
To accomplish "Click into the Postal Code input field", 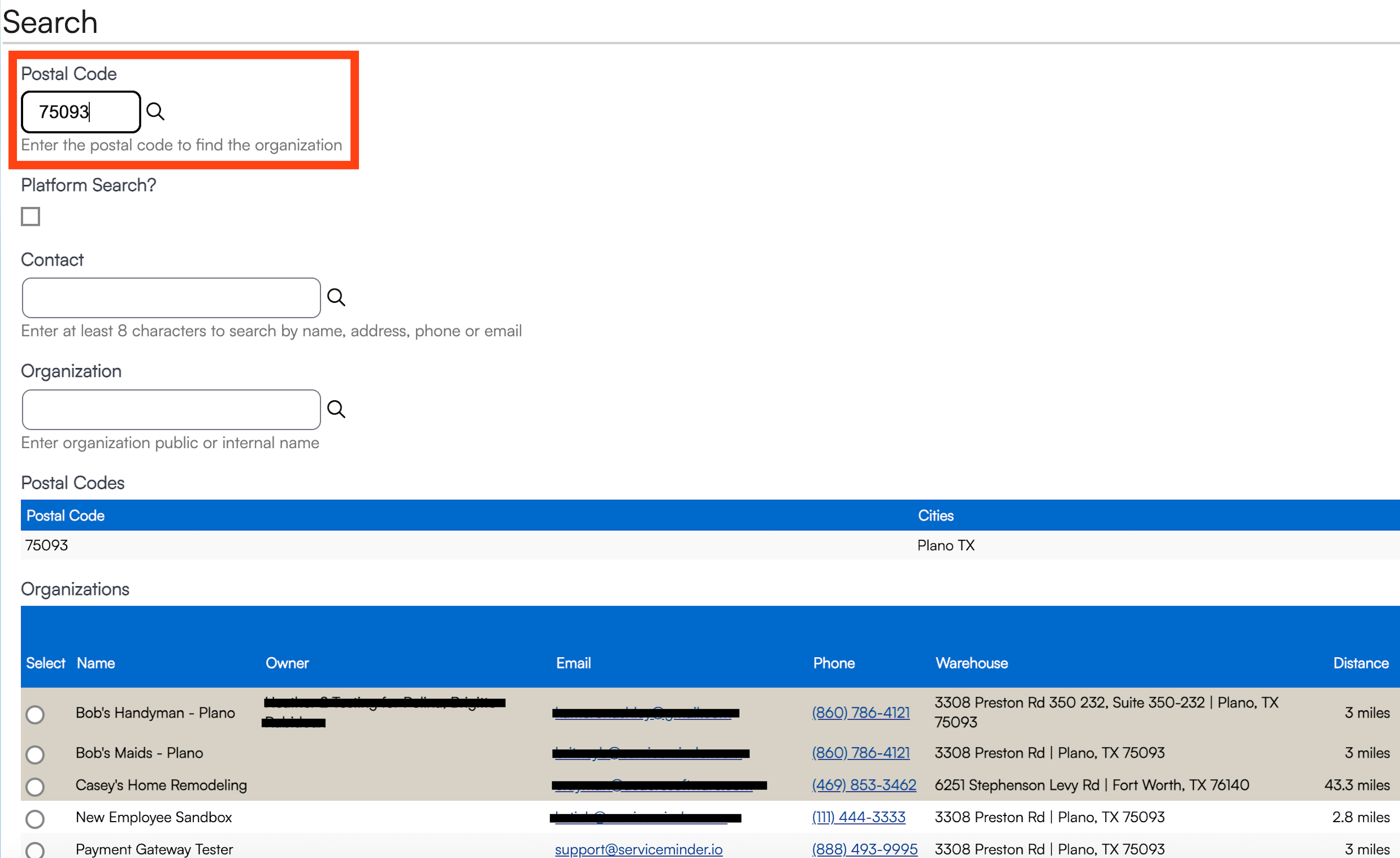I will 81,112.
